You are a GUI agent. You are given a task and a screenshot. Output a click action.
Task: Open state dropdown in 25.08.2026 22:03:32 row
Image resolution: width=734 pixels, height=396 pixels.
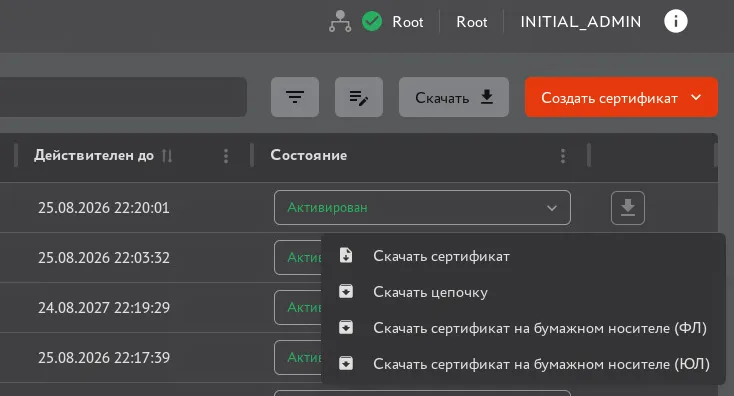point(298,257)
